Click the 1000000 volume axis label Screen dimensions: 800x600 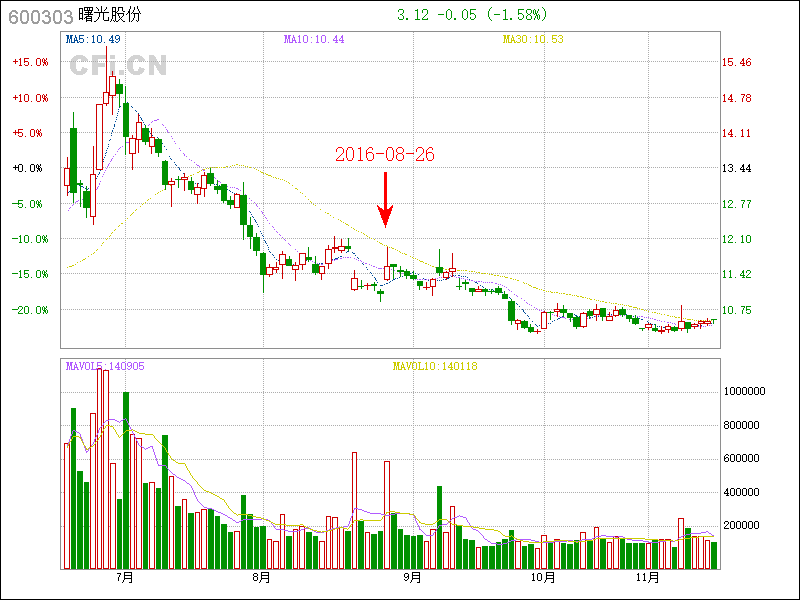point(743,392)
